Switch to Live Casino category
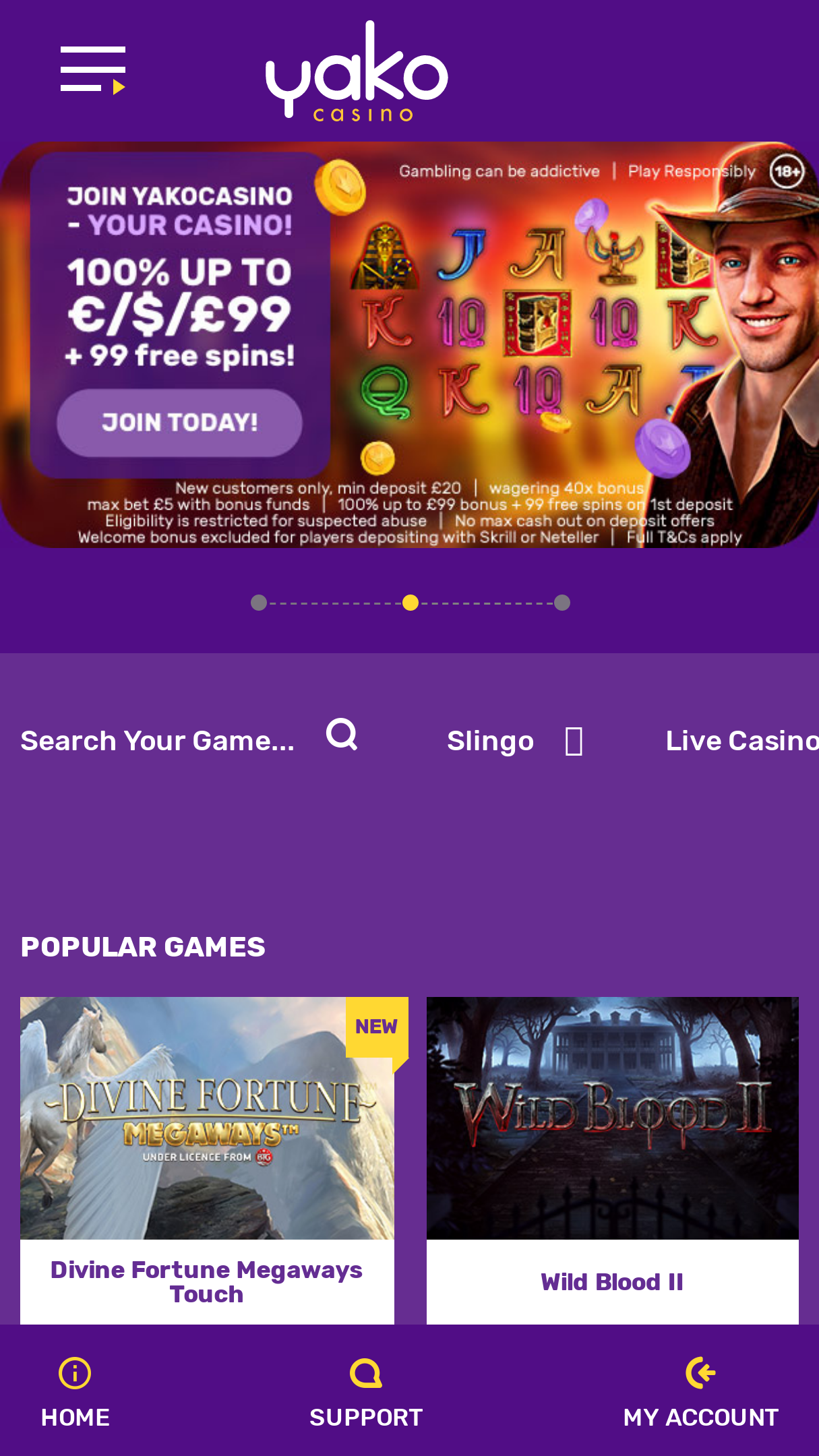Viewport: 819px width, 1456px height. point(742,741)
